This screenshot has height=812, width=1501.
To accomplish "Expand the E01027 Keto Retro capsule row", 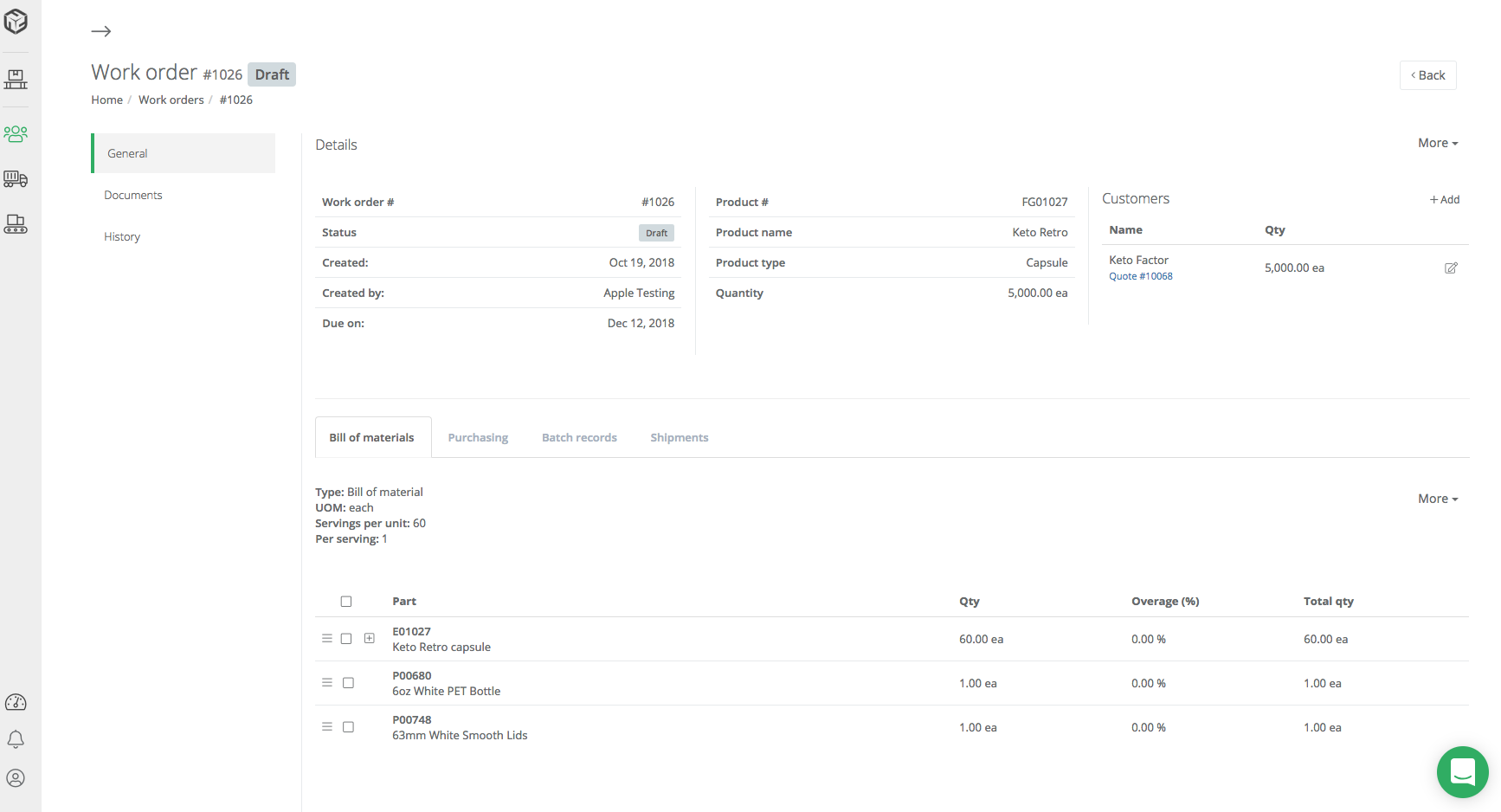I will (x=370, y=638).
